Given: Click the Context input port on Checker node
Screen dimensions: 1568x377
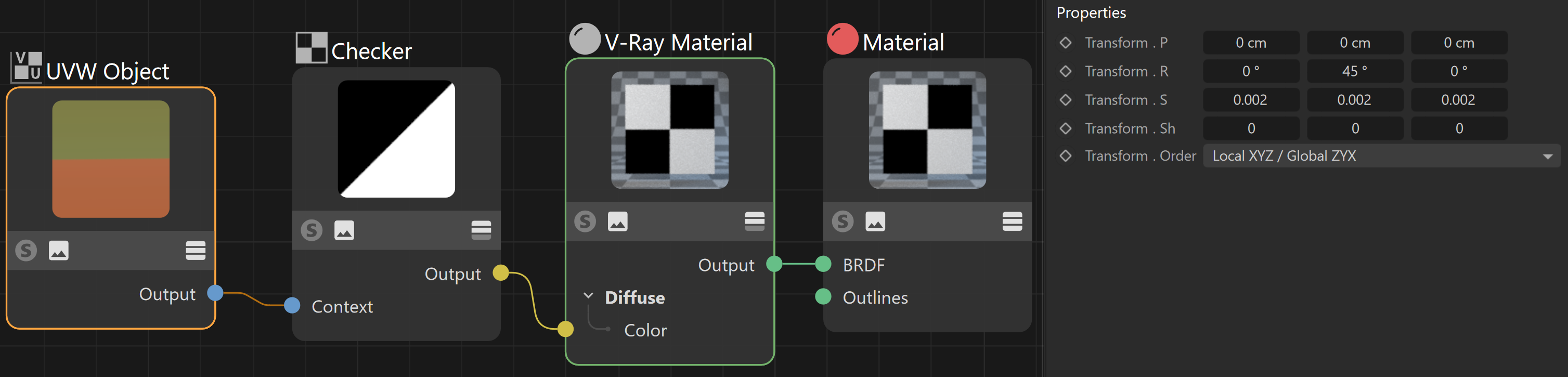Looking at the screenshot, I should (x=292, y=305).
